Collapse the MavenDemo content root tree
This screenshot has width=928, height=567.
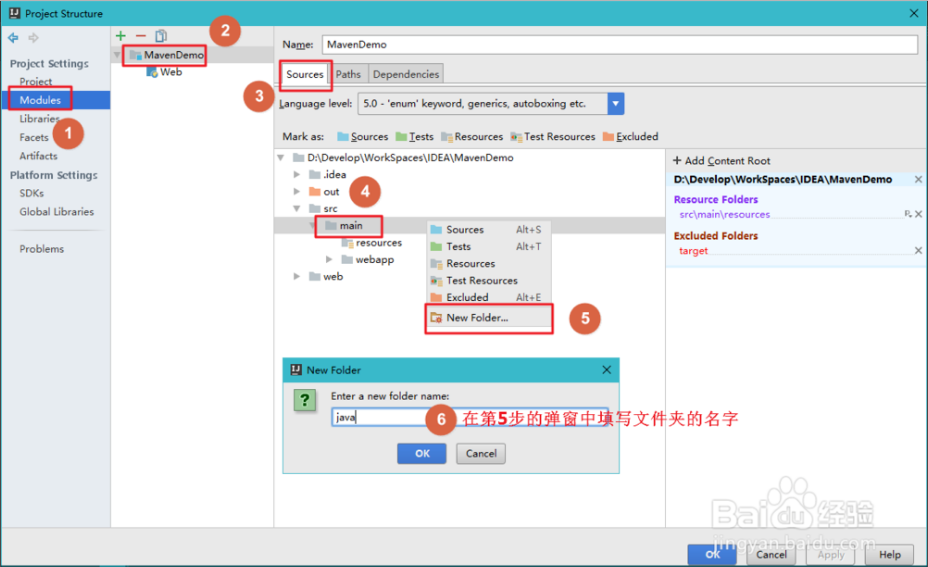coord(281,158)
